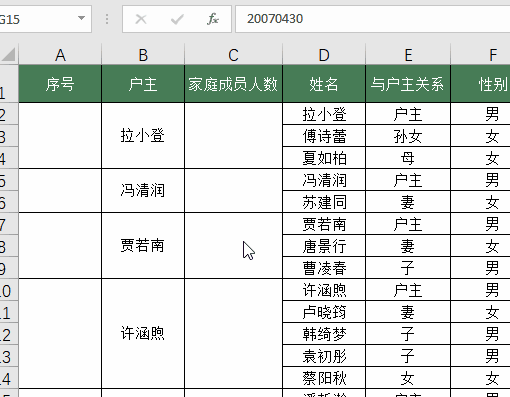Click gender cell 男 in 拉小登 row
Image resolution: width=510 pixels, height=397 pixels.
click(480, 114)
